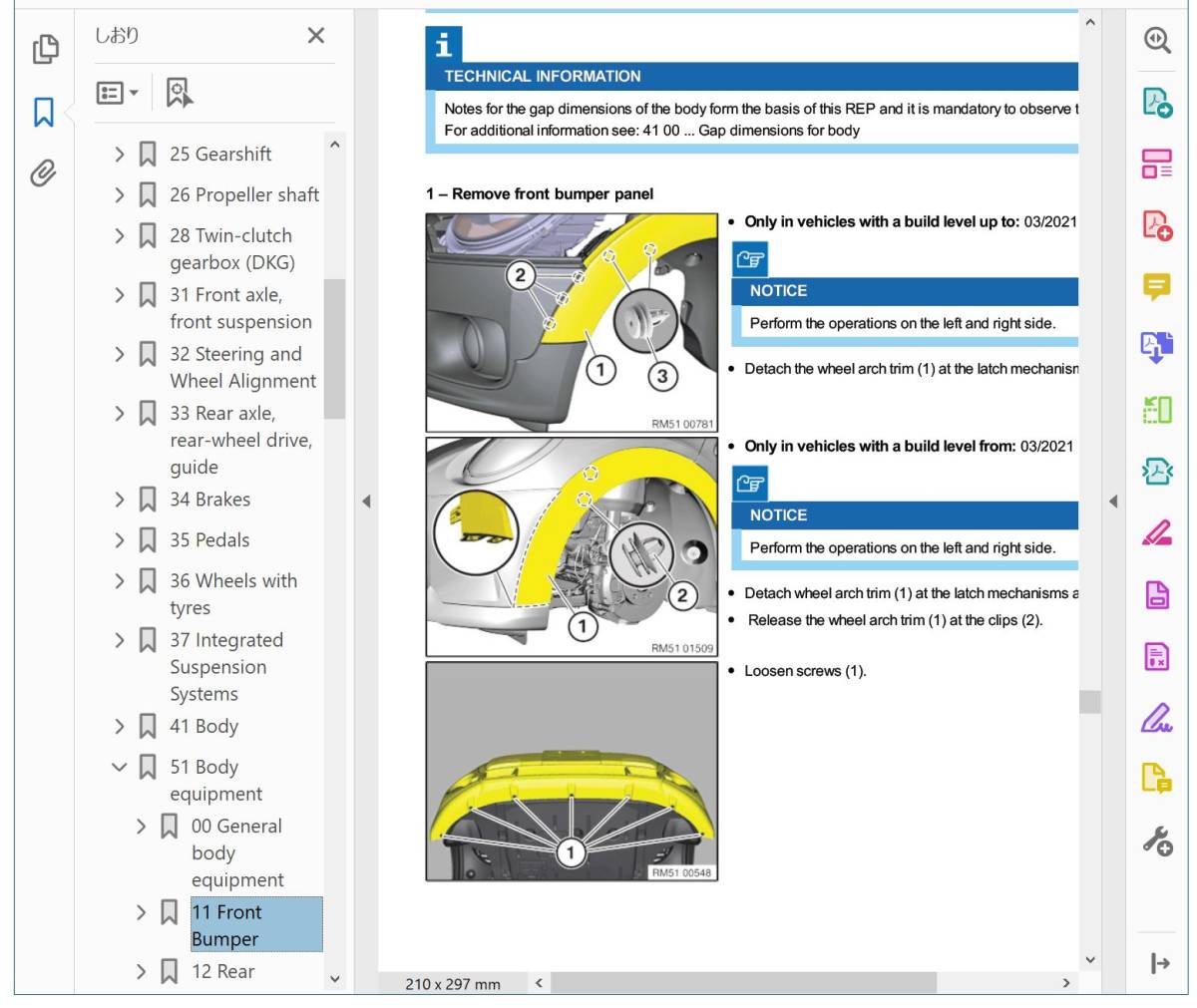The image size is (1197, 1008).
Task: Collapse the left navigation pane arrow
Action: (x=366, y=502)
